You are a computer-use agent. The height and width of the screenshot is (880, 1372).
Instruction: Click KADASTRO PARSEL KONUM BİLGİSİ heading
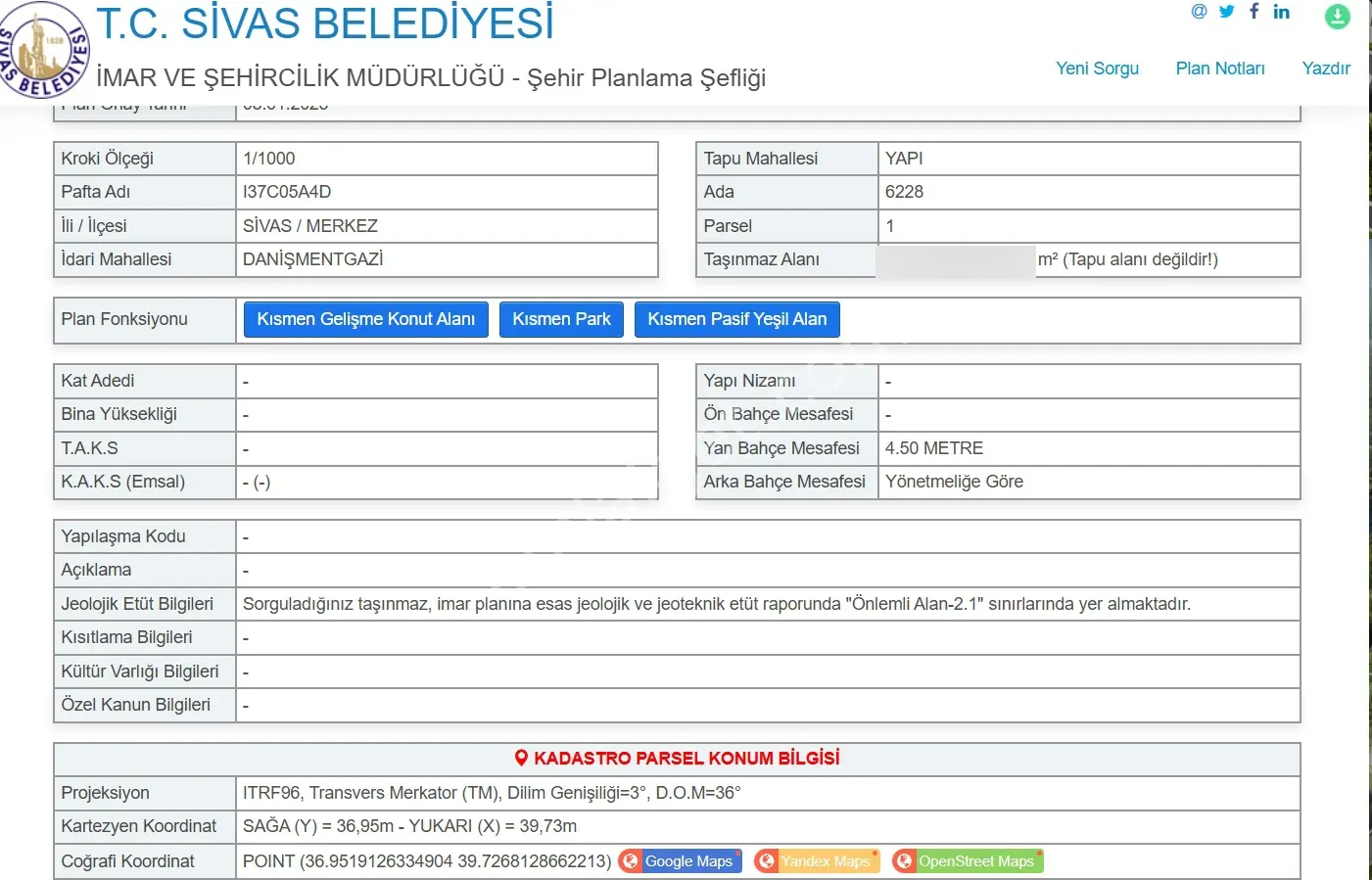pos(677,759)
